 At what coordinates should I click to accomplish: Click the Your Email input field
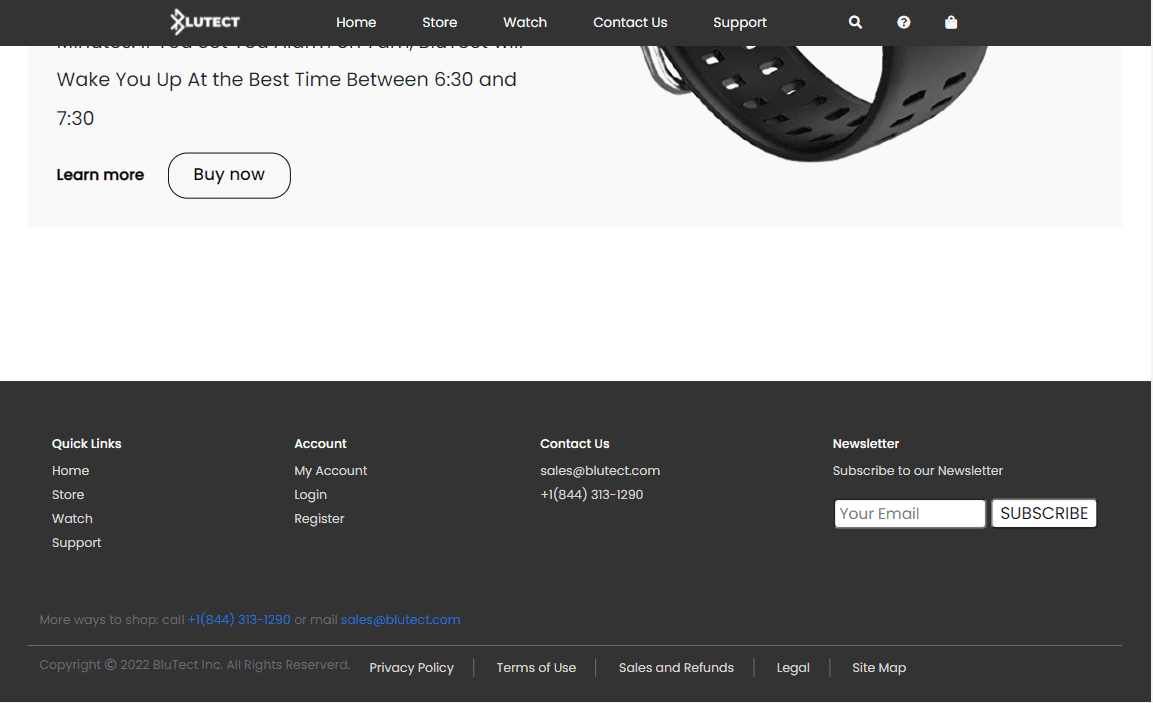point(909,514)
